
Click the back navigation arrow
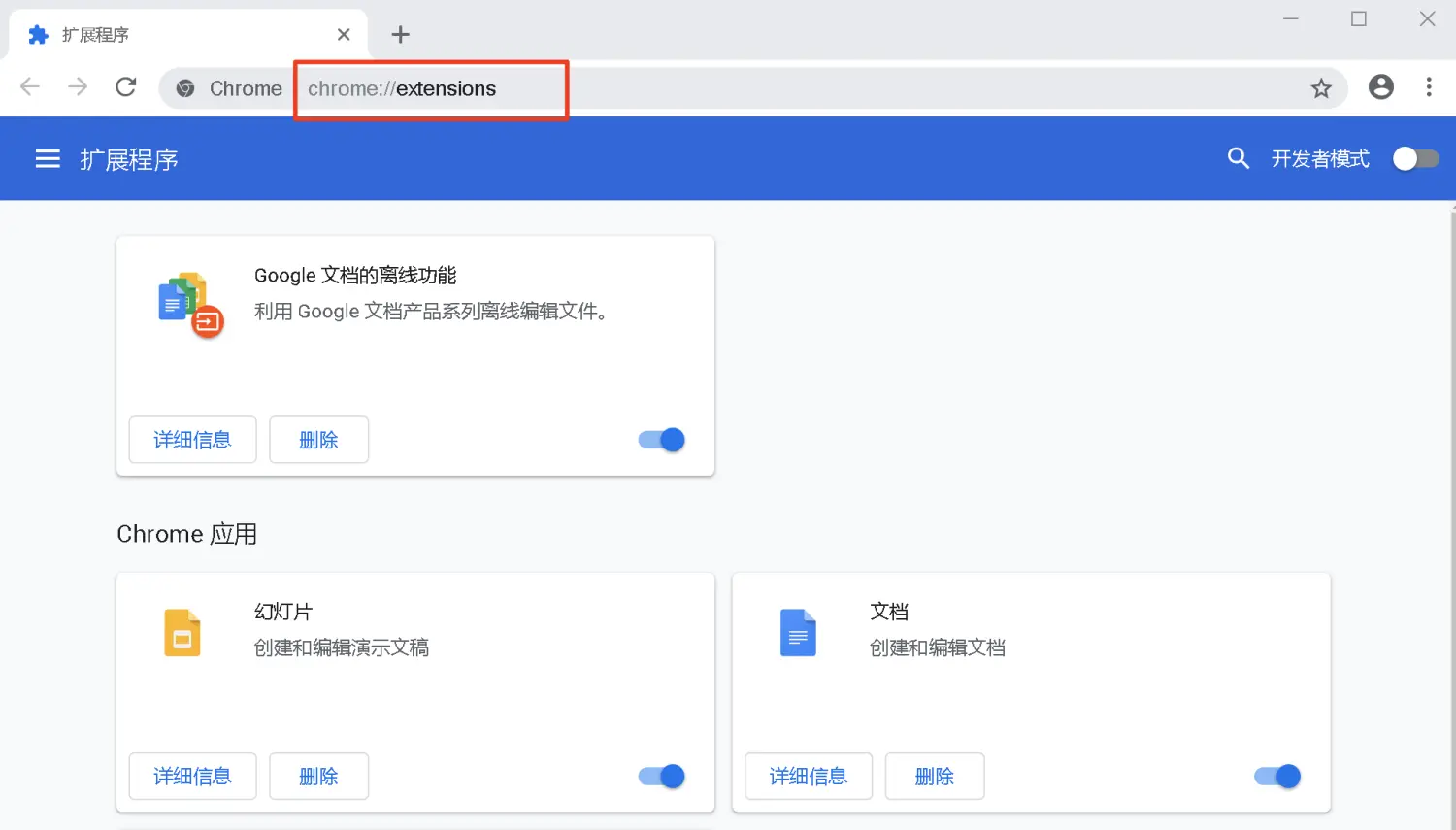[x=30, y=87]
